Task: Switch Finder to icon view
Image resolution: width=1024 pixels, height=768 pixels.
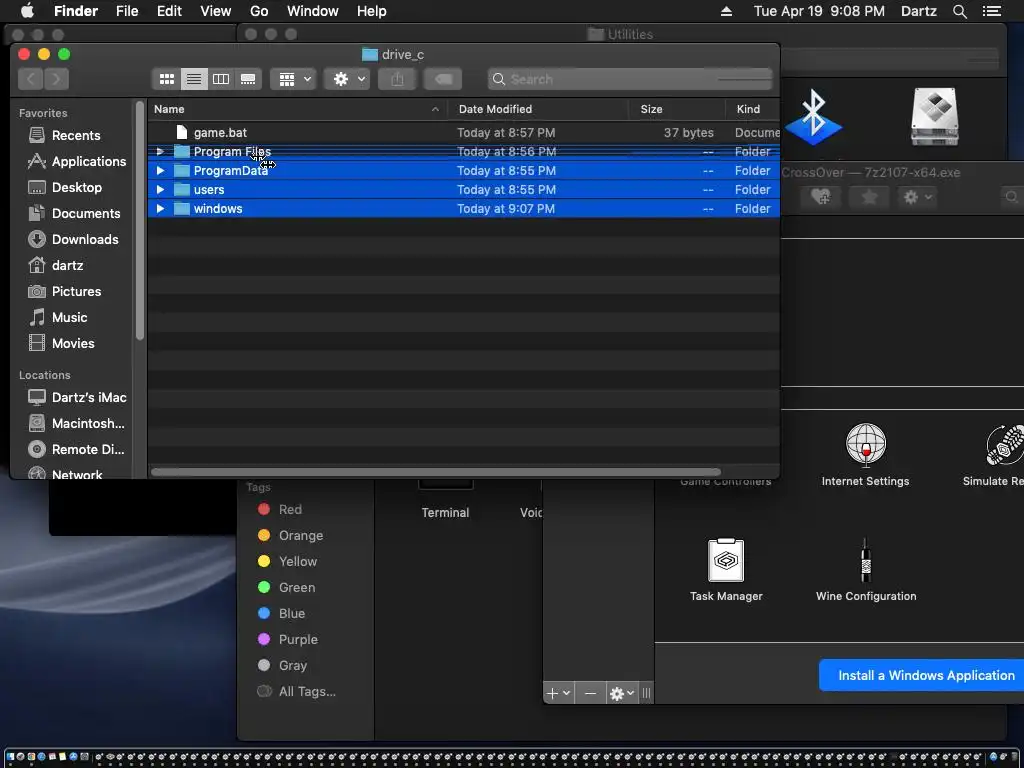Action: [x=167, y=79]
